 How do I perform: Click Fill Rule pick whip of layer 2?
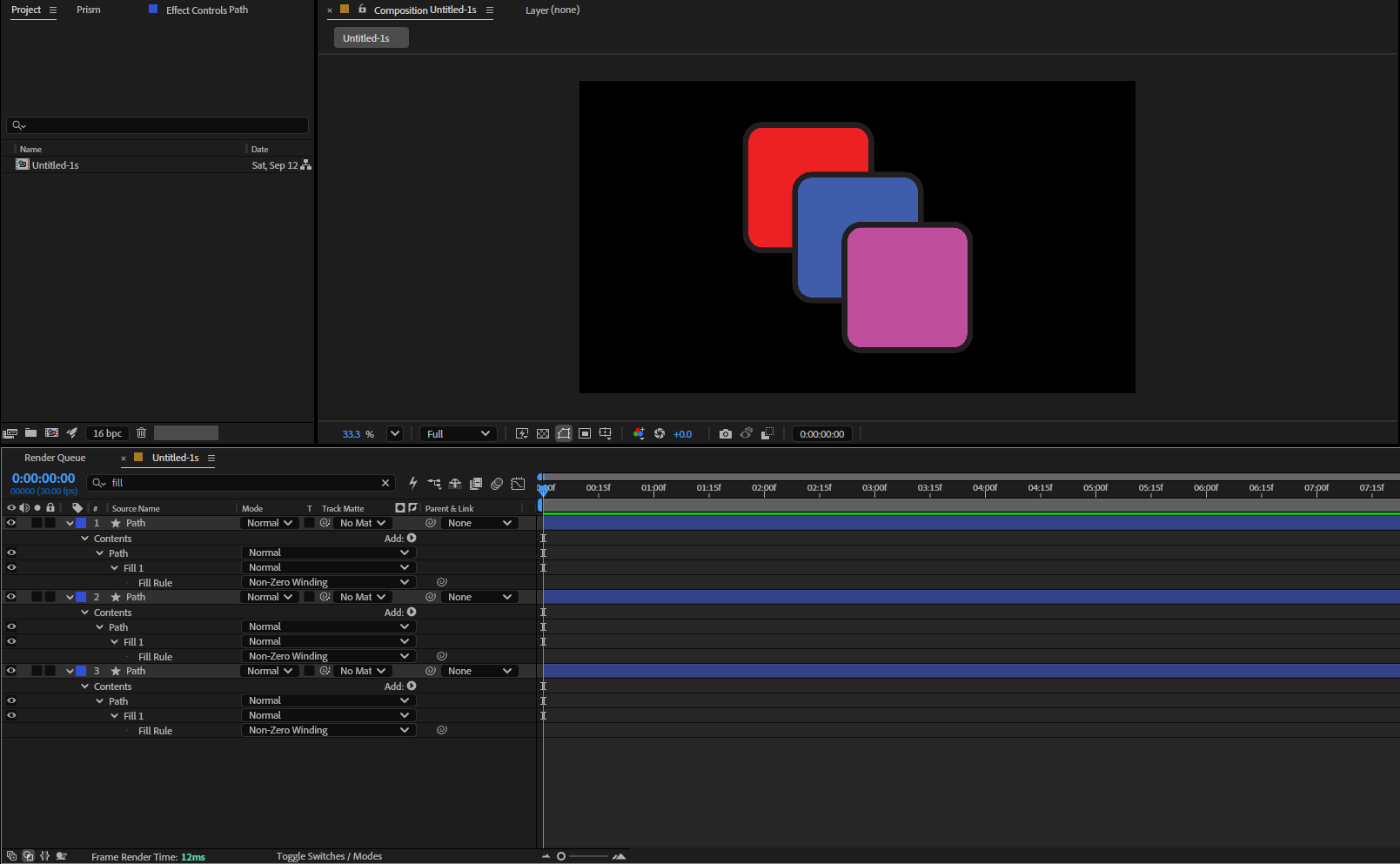pyautogui.click(x=442, y=656)
